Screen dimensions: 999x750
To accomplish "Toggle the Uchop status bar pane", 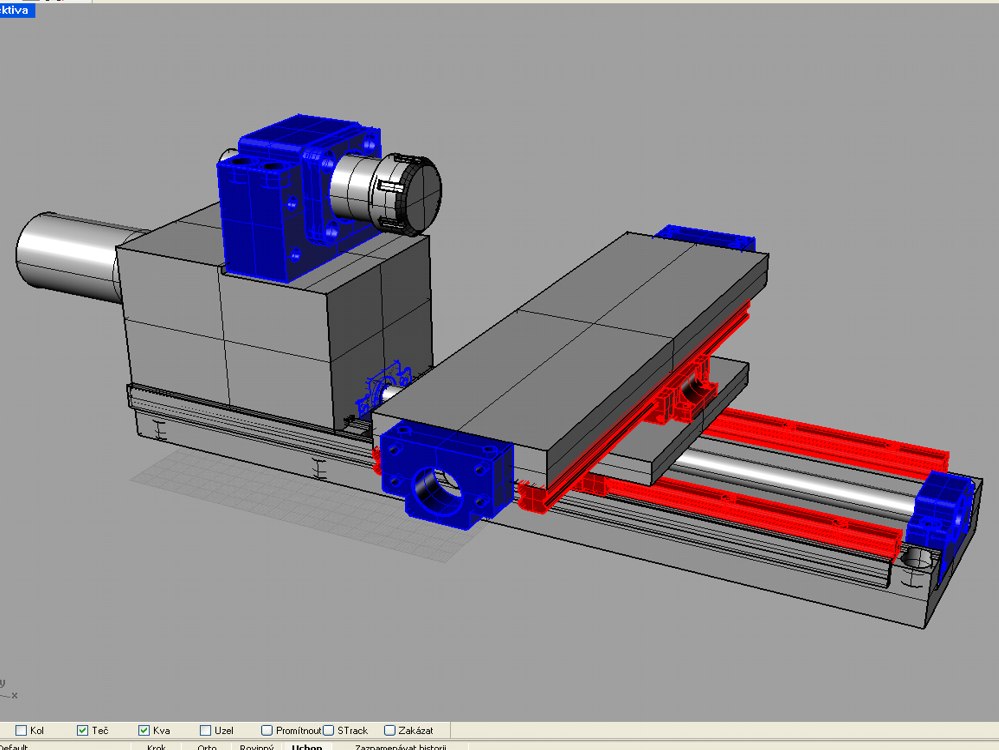I will (307, 746).
